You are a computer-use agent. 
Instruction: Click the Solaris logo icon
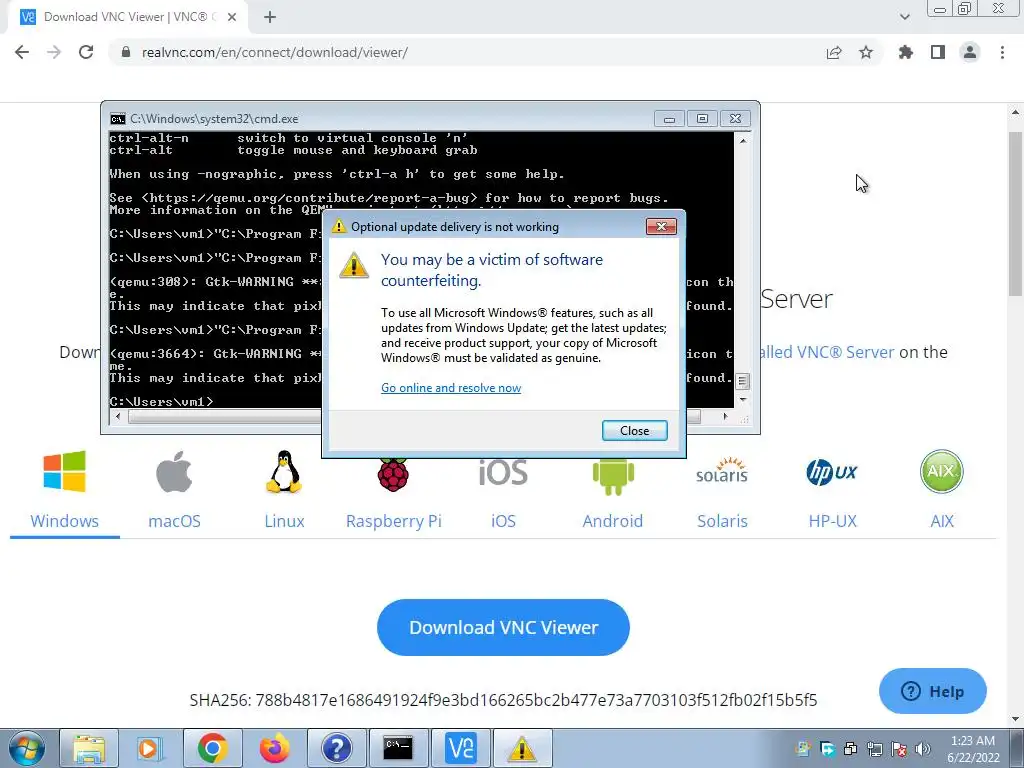click(722, 471)
